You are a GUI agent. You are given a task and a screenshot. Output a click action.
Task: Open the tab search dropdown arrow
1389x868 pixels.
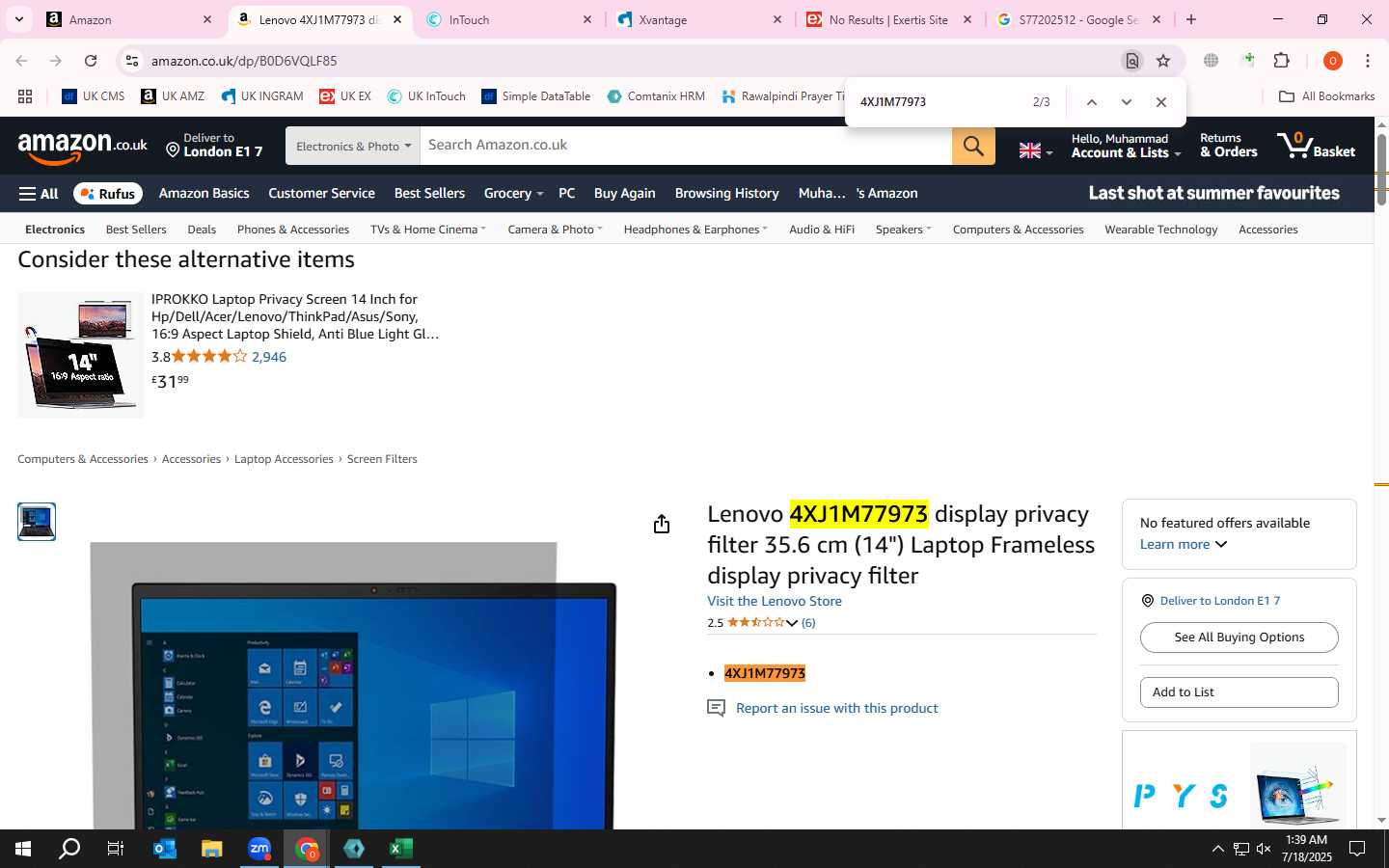pyautogui.click(x=18, y=19)
